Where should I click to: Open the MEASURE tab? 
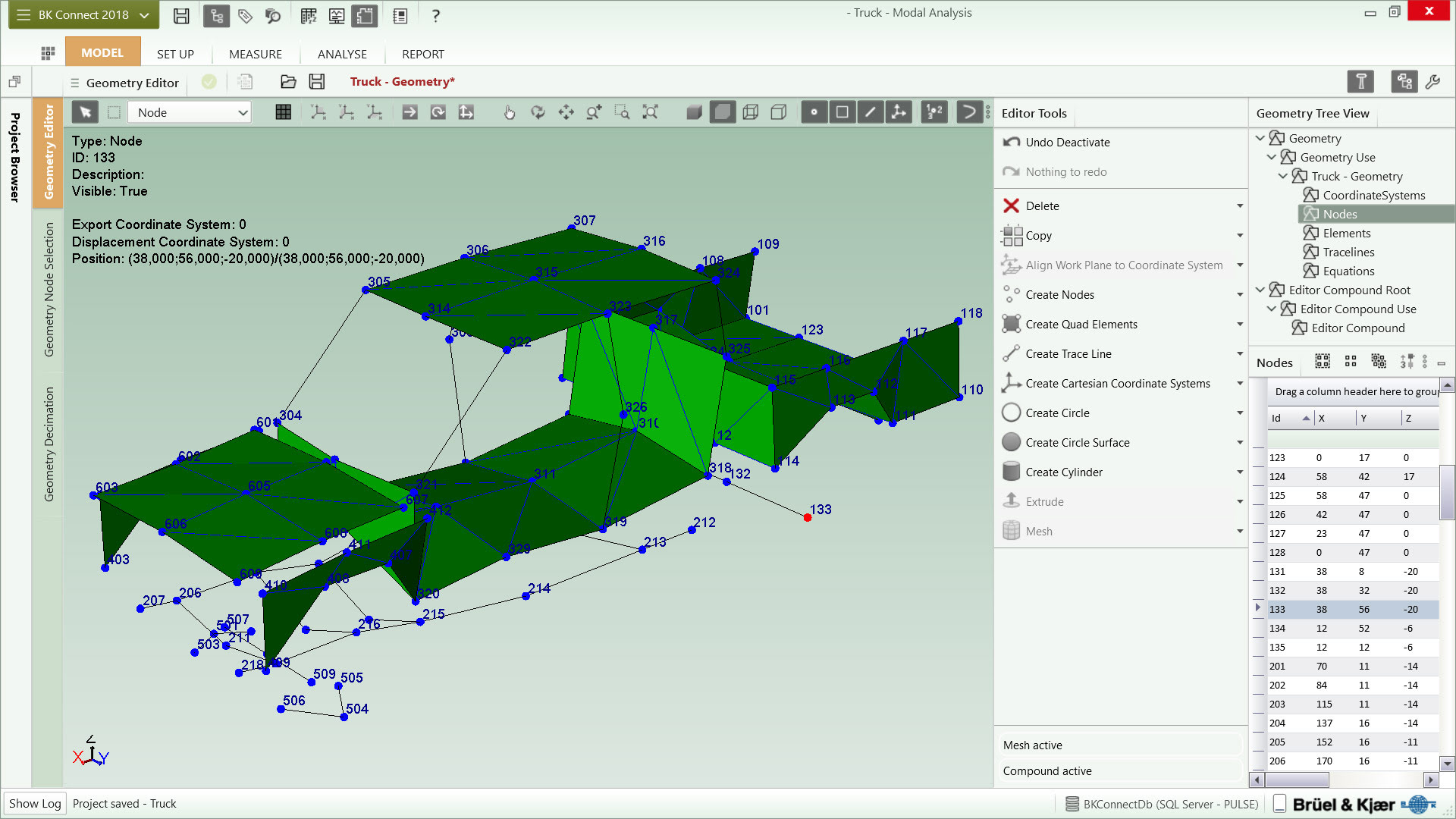click(x=256, y=54)
